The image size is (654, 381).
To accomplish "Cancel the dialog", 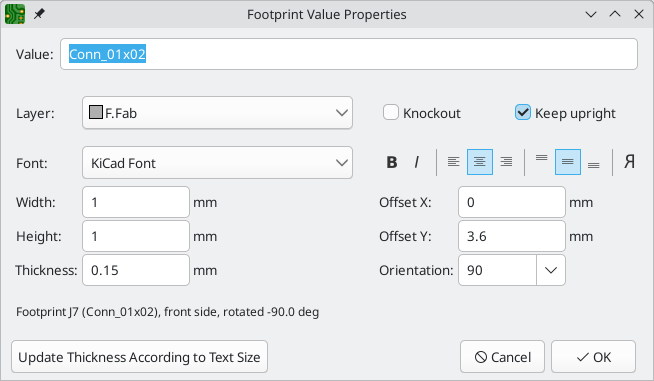I will pyautogui.click(x=502, y=357).
